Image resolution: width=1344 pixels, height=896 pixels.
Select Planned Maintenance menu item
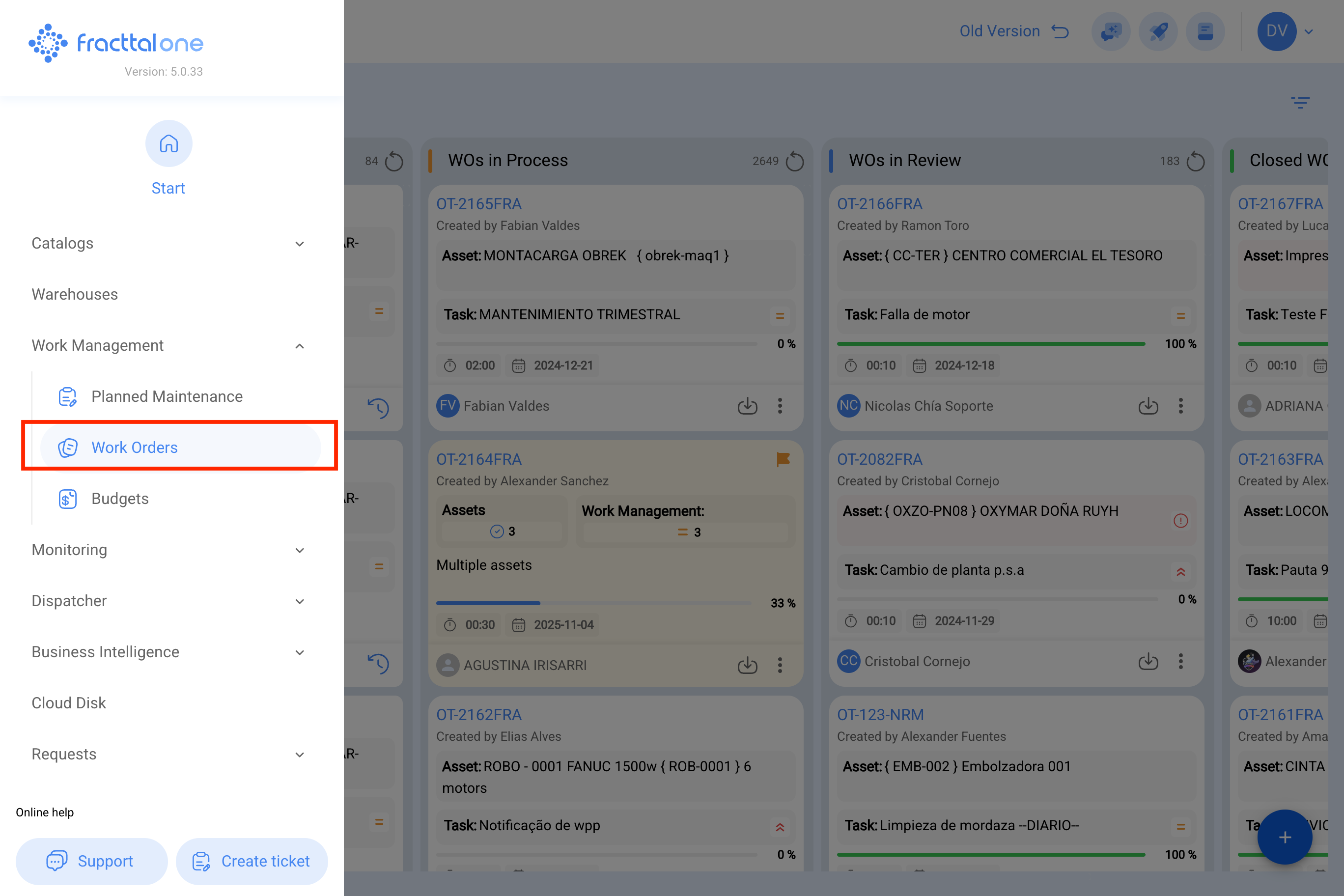click(167, 396)
